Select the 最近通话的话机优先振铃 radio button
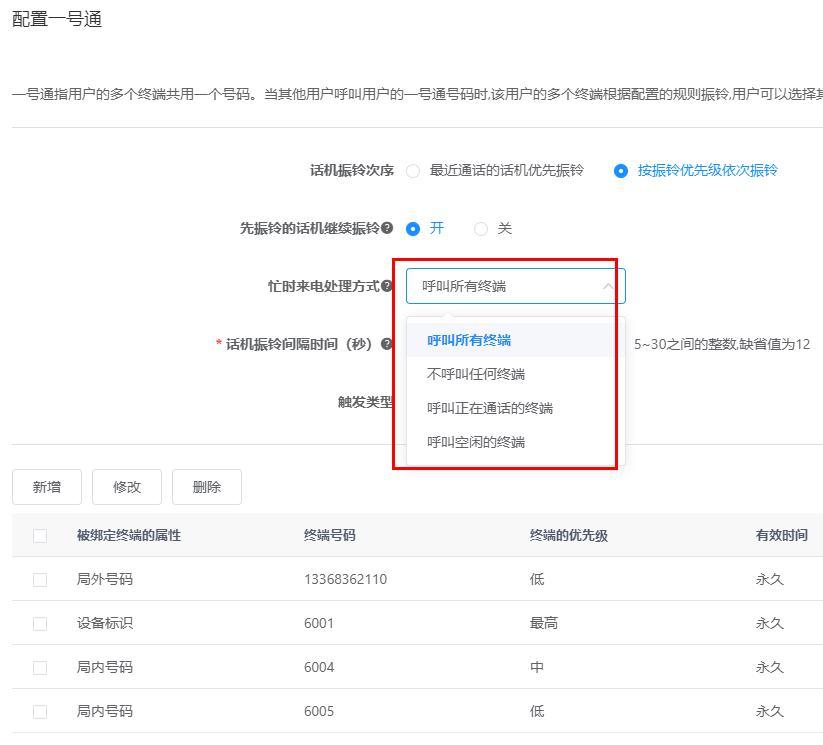The width and height of the screenshot is (823, 745). [x=411, y=170]
